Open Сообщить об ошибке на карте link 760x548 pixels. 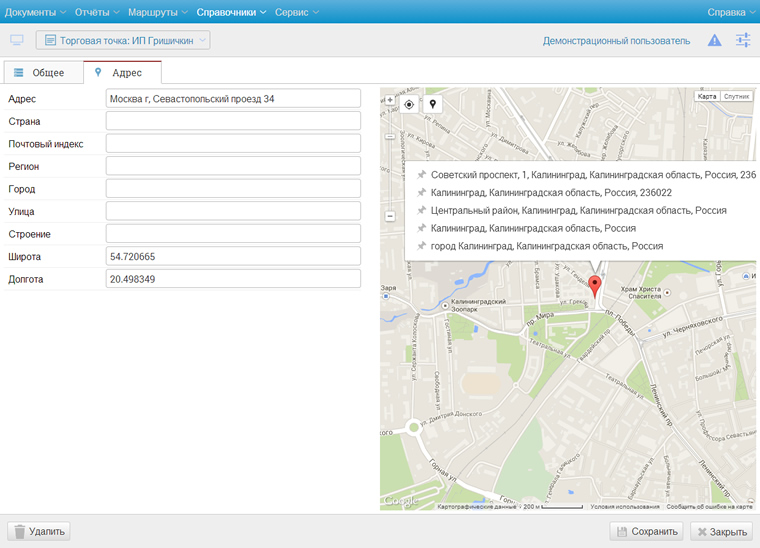coord(709,506)
